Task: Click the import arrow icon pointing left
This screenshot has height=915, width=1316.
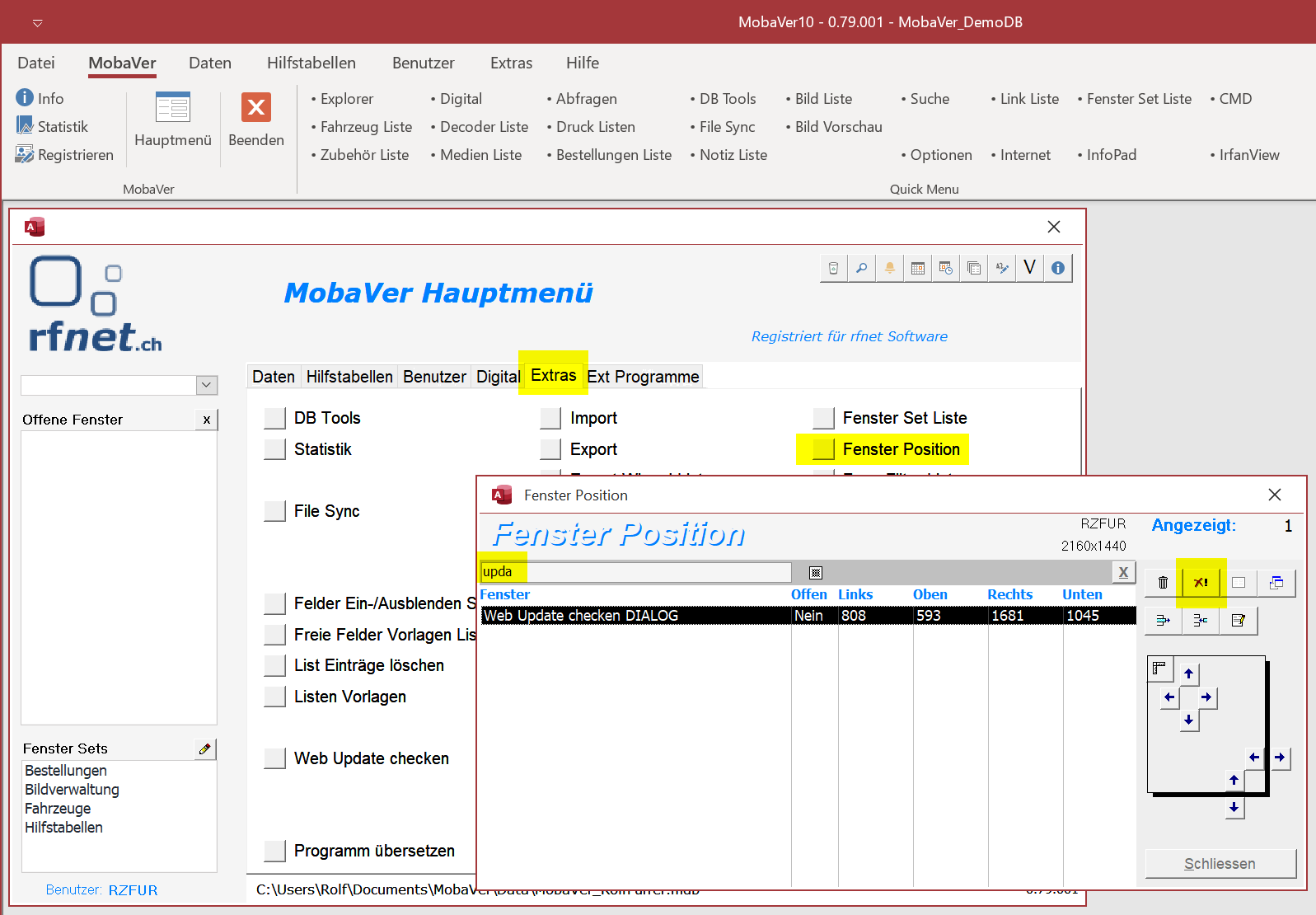Action: point(1201,621)
